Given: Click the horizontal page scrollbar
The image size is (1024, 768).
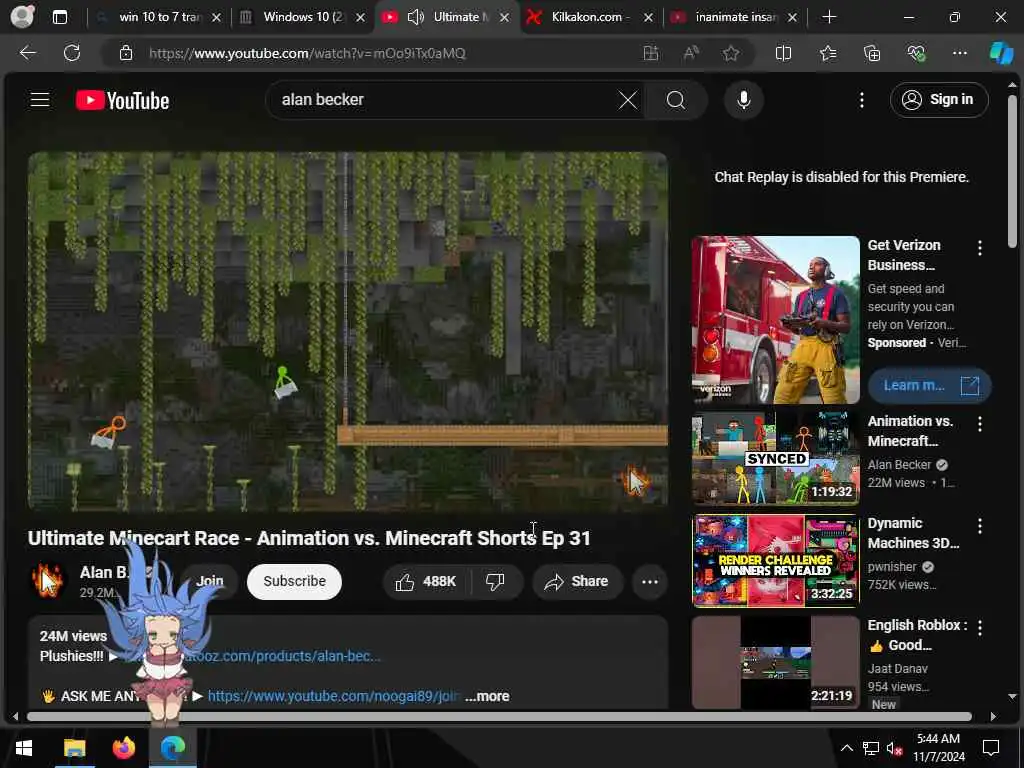Looking at the screenshot, I should point(499,716).
